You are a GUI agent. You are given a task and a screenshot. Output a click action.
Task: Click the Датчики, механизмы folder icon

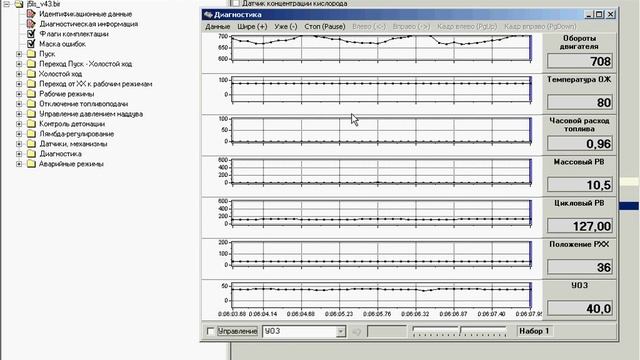(x=31, y=144)
